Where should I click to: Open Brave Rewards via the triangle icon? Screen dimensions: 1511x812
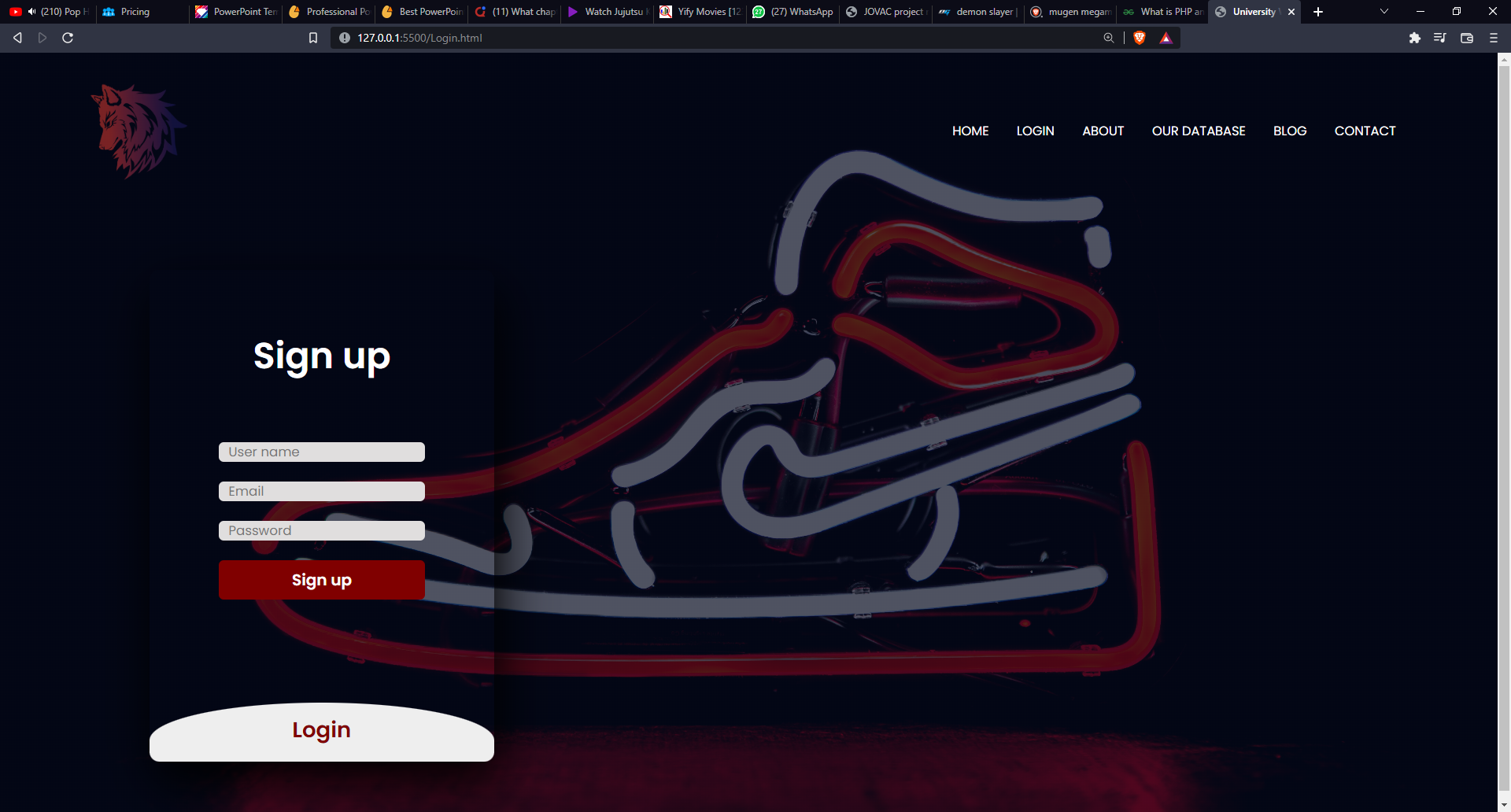click(x=1166, y=37)
